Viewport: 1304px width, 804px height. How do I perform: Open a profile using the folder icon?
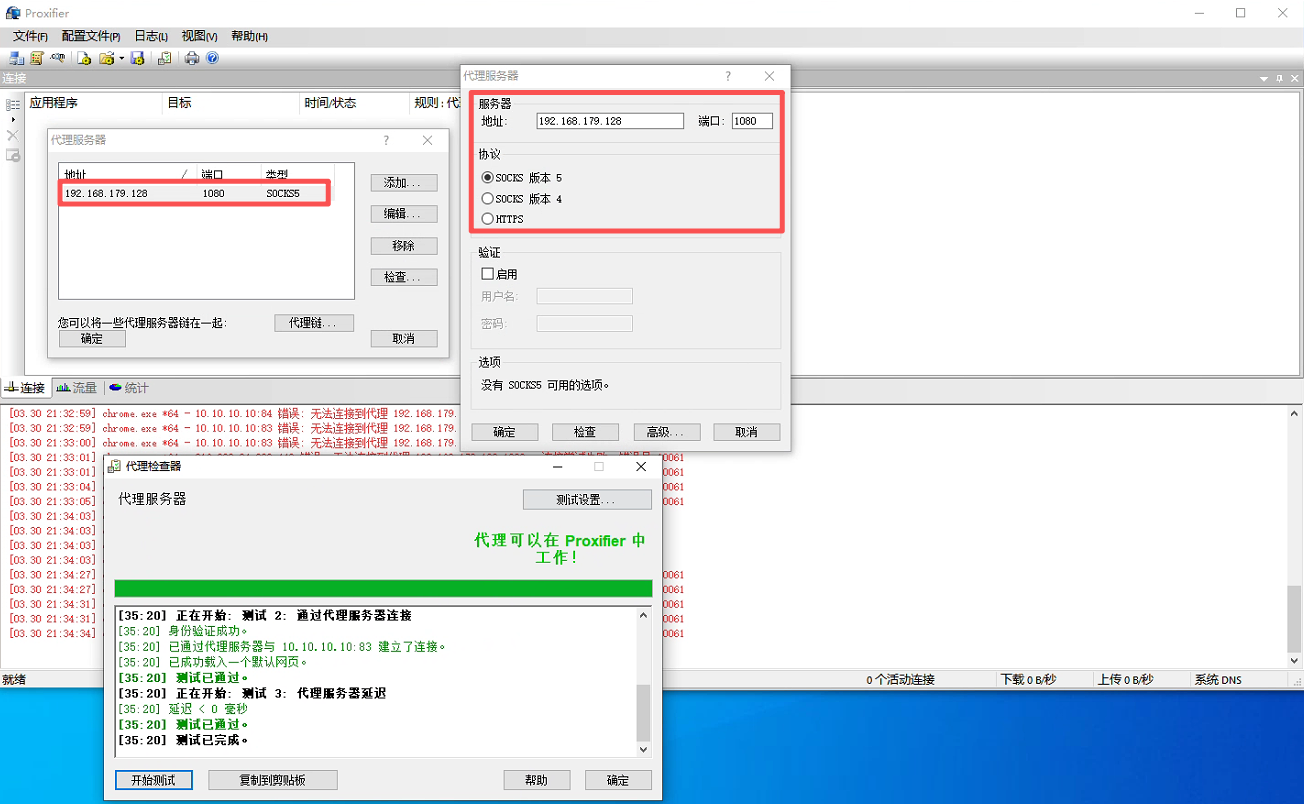click(x=106, y=58)
